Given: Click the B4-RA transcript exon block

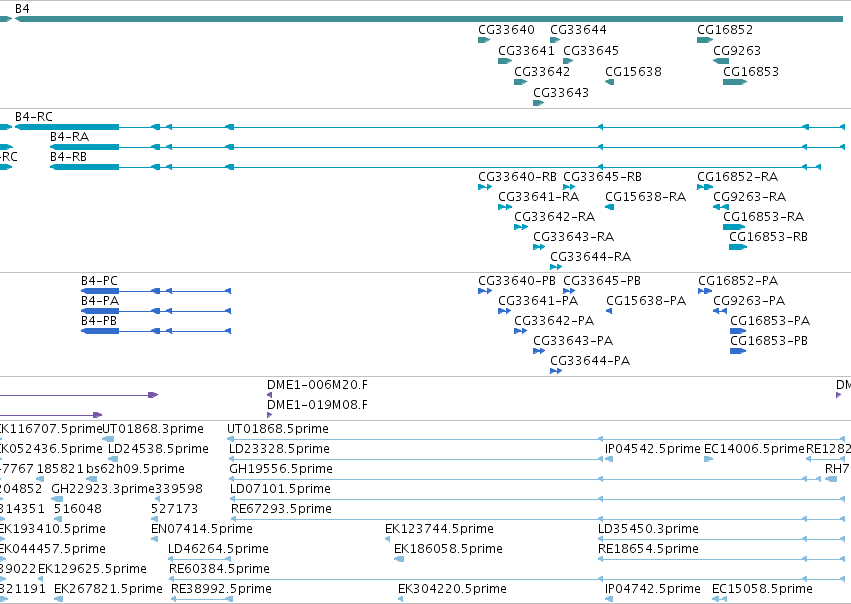Looking at the screenshot, I should [x=84, y=147].
